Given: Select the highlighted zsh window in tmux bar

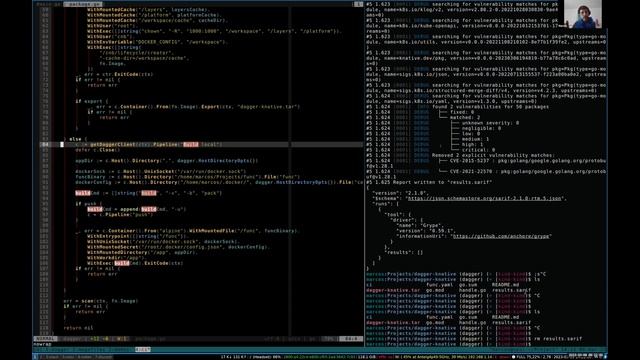Looking at the screenshot, I should [143, 349].
